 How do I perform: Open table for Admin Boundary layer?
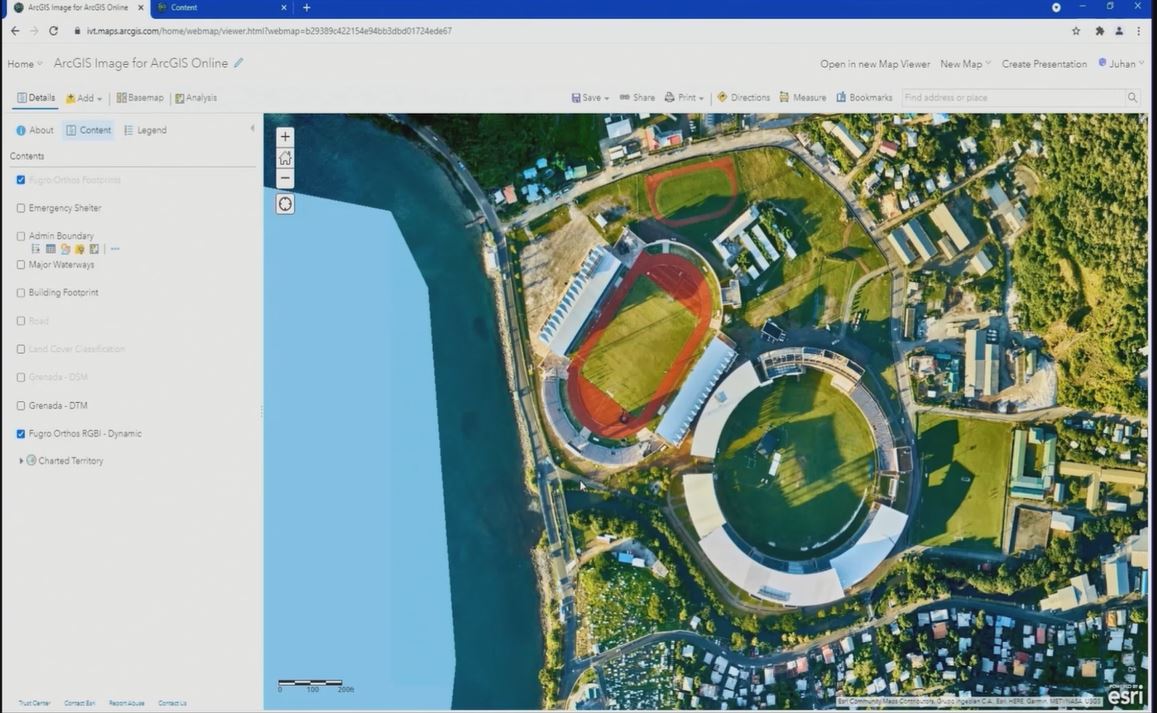click(50, 249)
